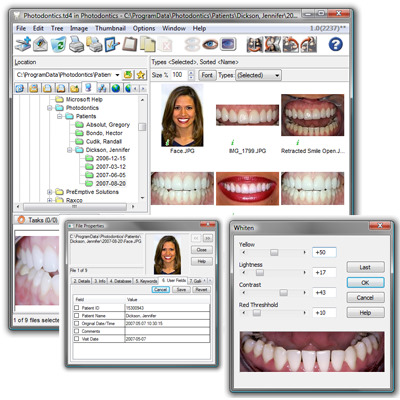Click the checkmark task form toolbar icon
The width and height of the screenshot is (400, 400).
click(112, 44)
